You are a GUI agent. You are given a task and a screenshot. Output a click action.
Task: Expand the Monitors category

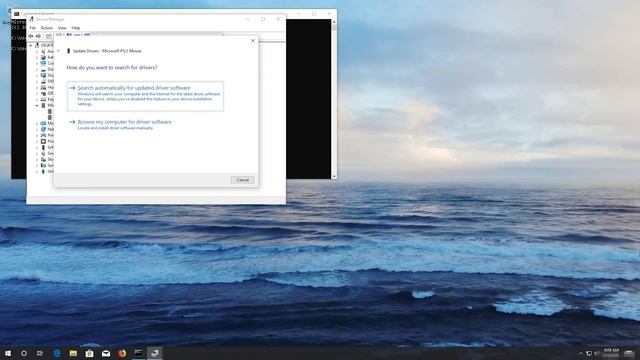point(37,123)
